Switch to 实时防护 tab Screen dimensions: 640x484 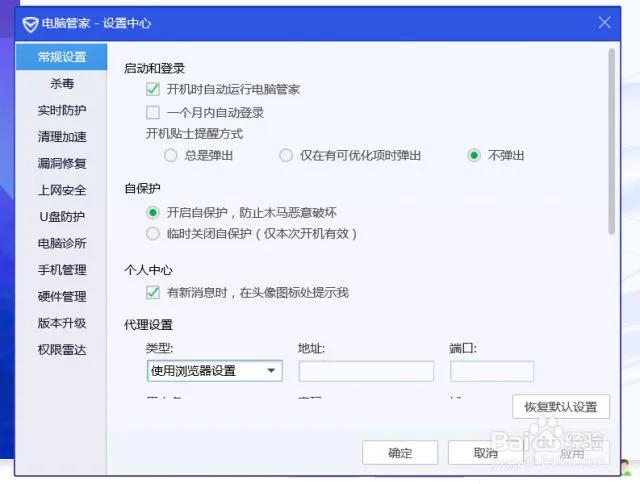pos(62,110)
